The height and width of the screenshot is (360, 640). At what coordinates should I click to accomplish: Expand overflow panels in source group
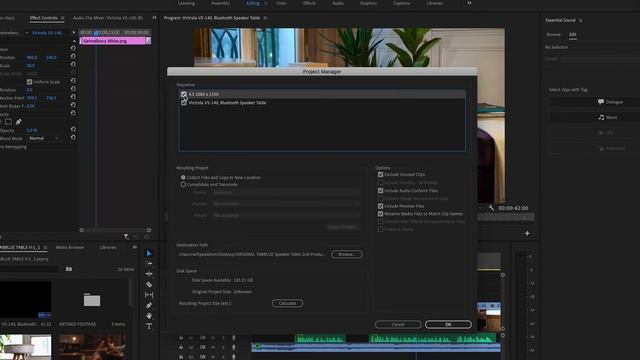[x=154, y=18]
